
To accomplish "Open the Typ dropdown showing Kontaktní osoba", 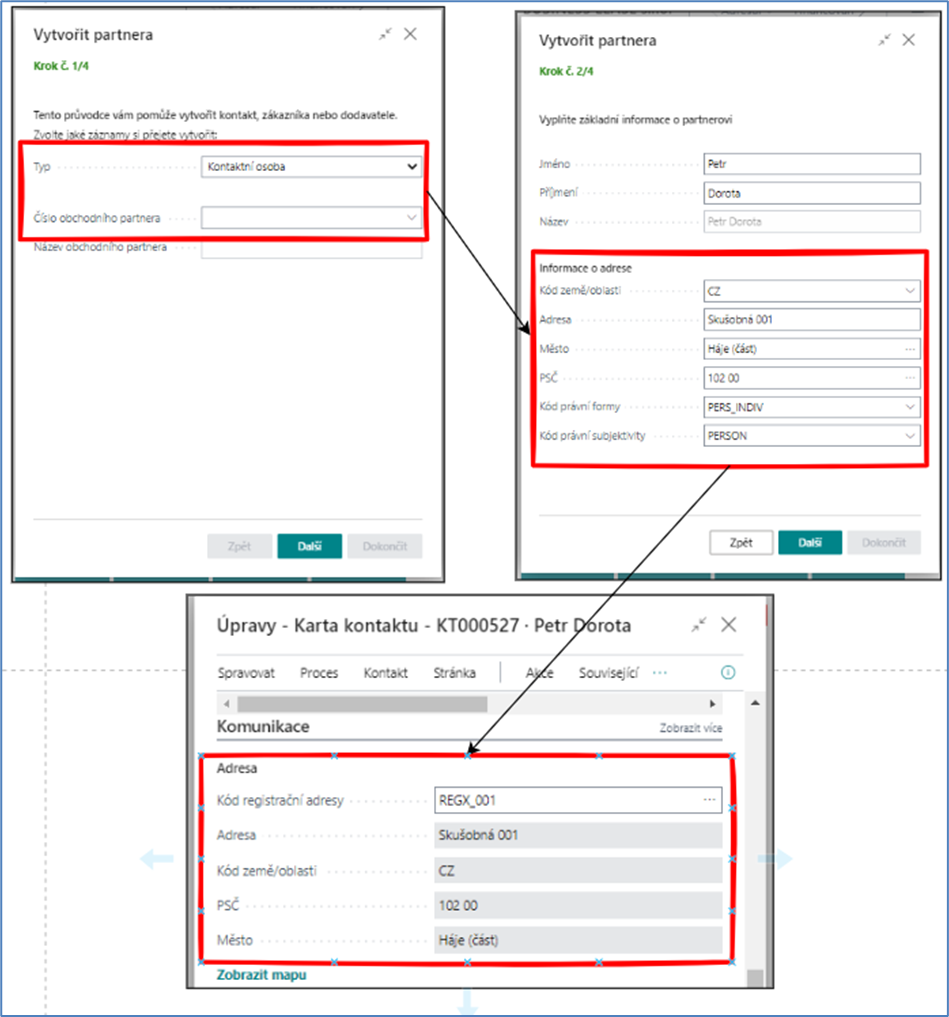I will [311, 167].
